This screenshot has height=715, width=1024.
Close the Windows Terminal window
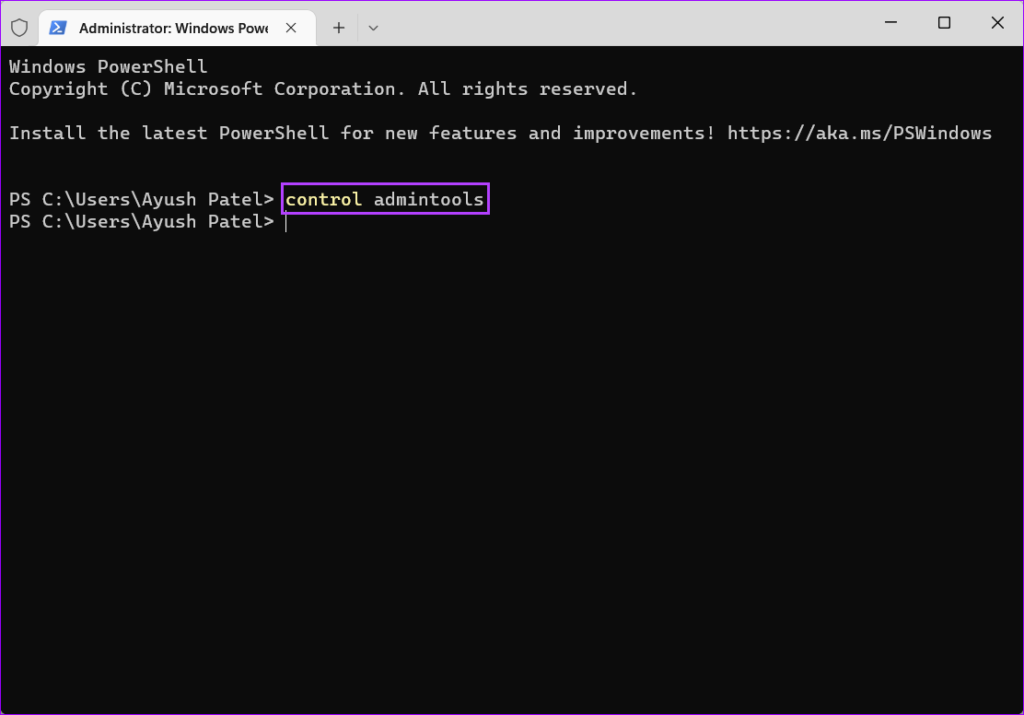click(996, 23)
